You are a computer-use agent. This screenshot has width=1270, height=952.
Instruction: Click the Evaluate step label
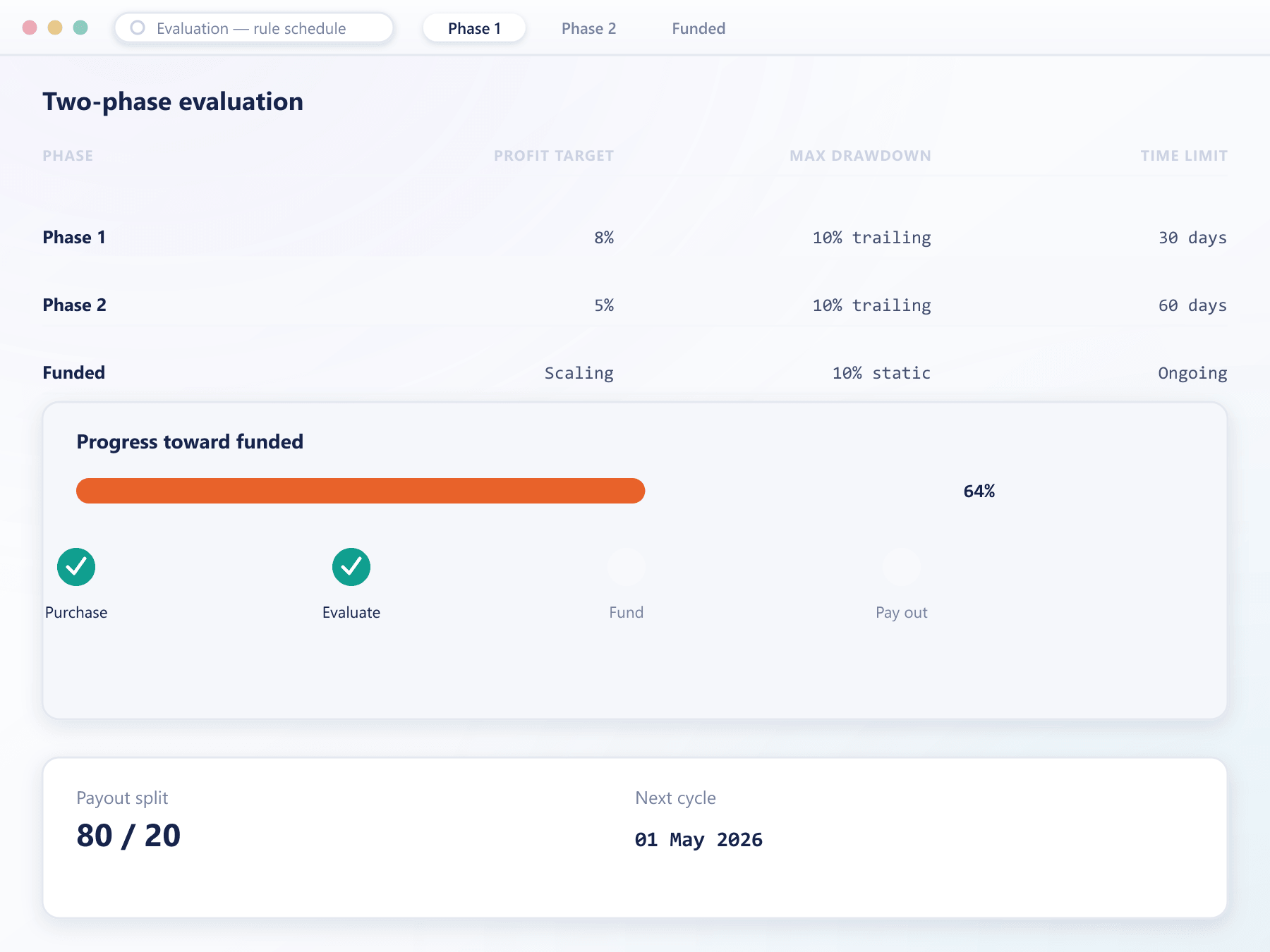click(351, 612)
